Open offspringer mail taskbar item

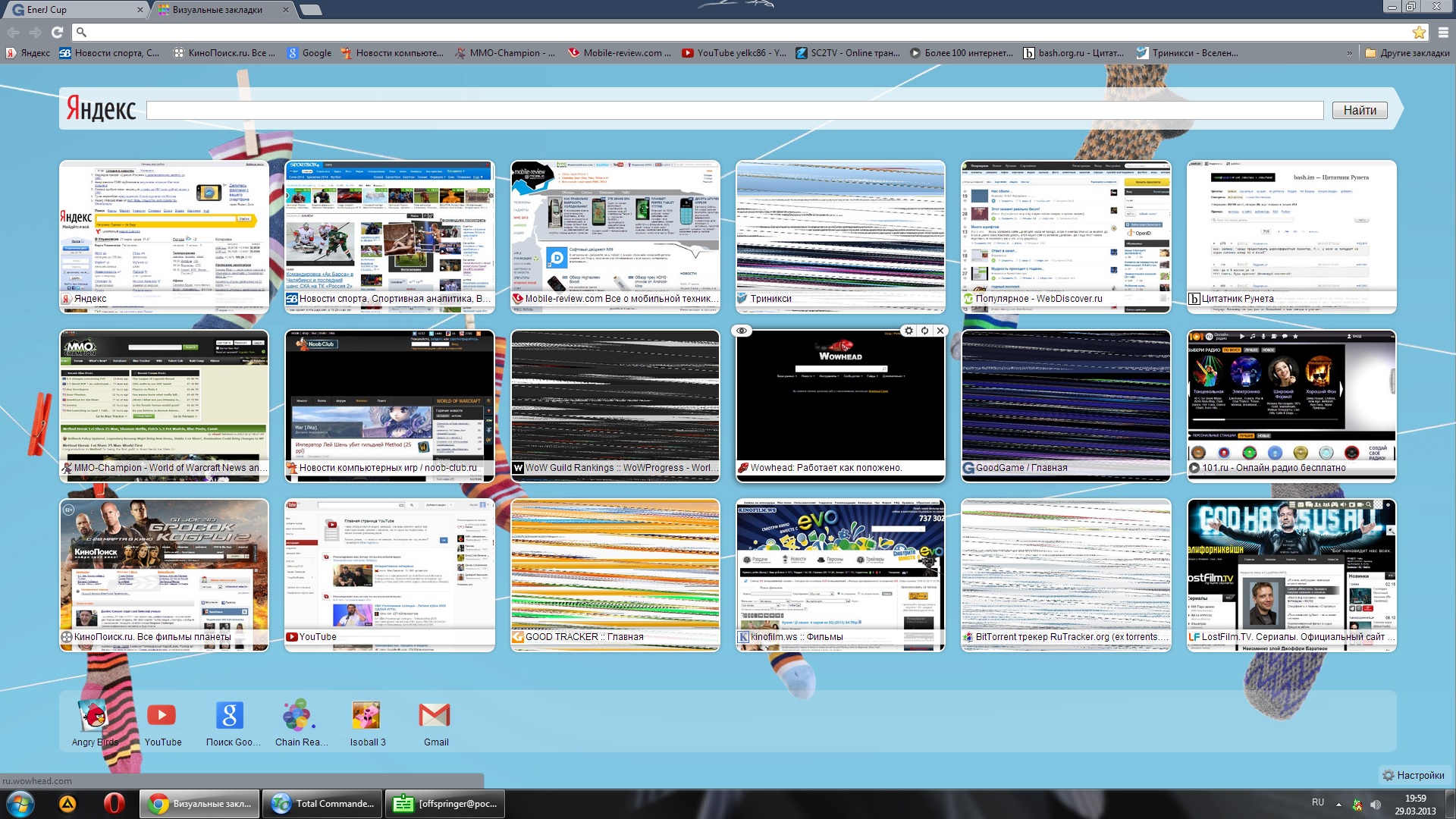pyautogui.click(x=444, y=803)
